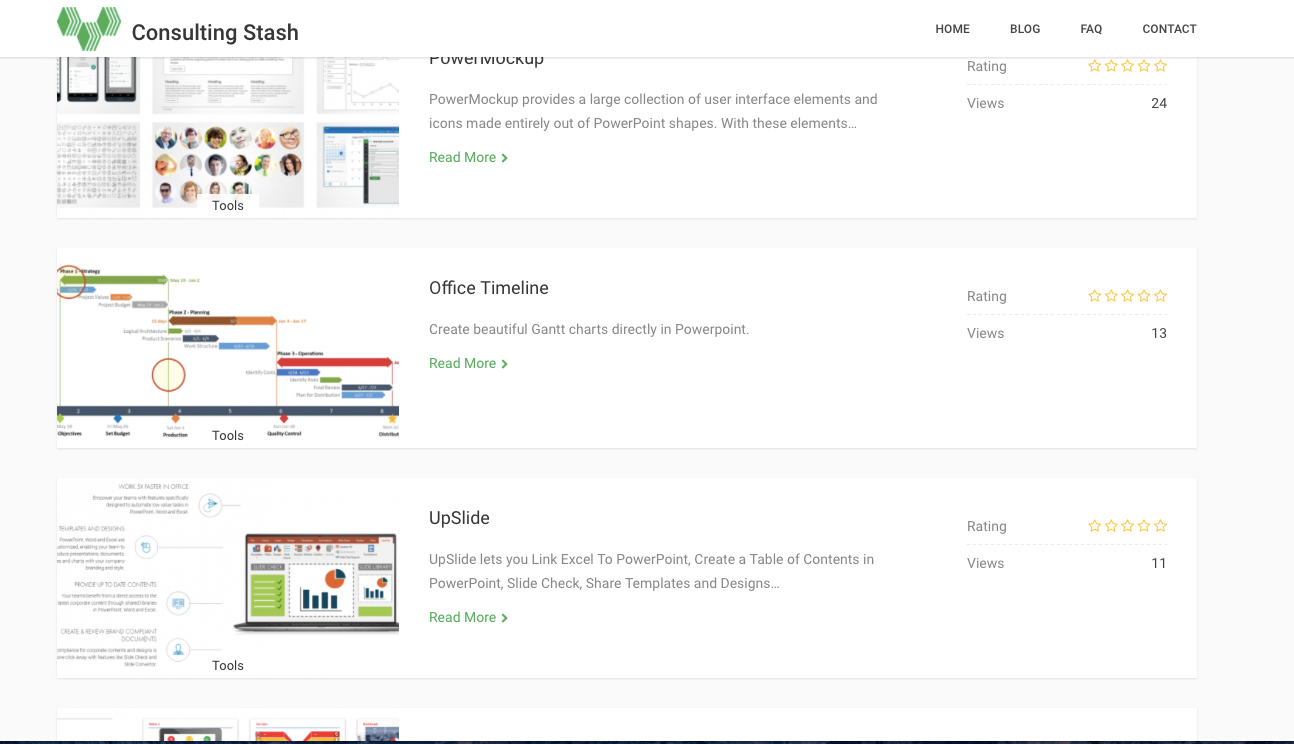This screenshot has width=1294, height=744.
Task: Rate PowerMockup three stars
Action: [x=1128, y=66]
